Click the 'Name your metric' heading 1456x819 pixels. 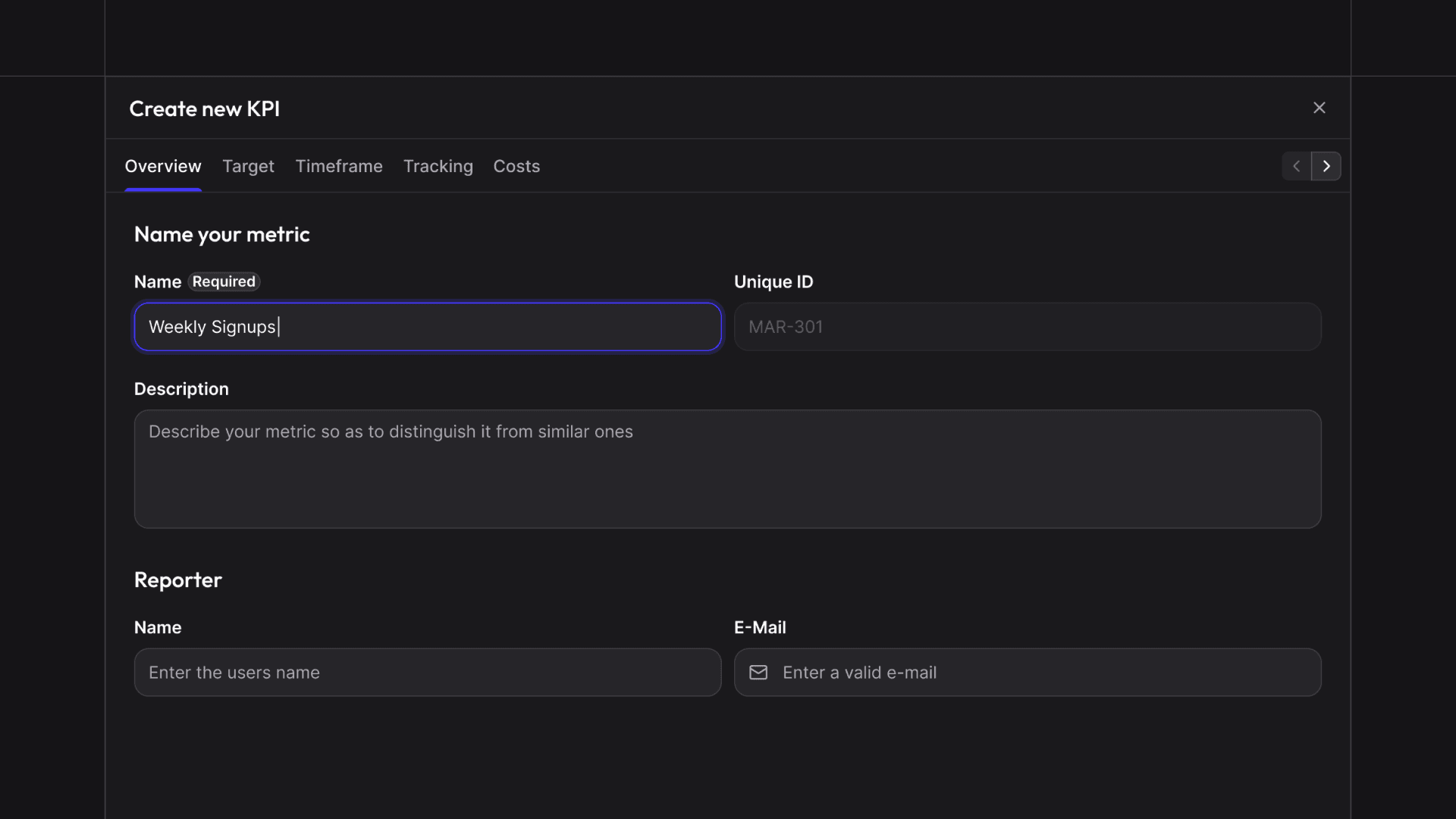pyautogui.click(x=222, y=234)
